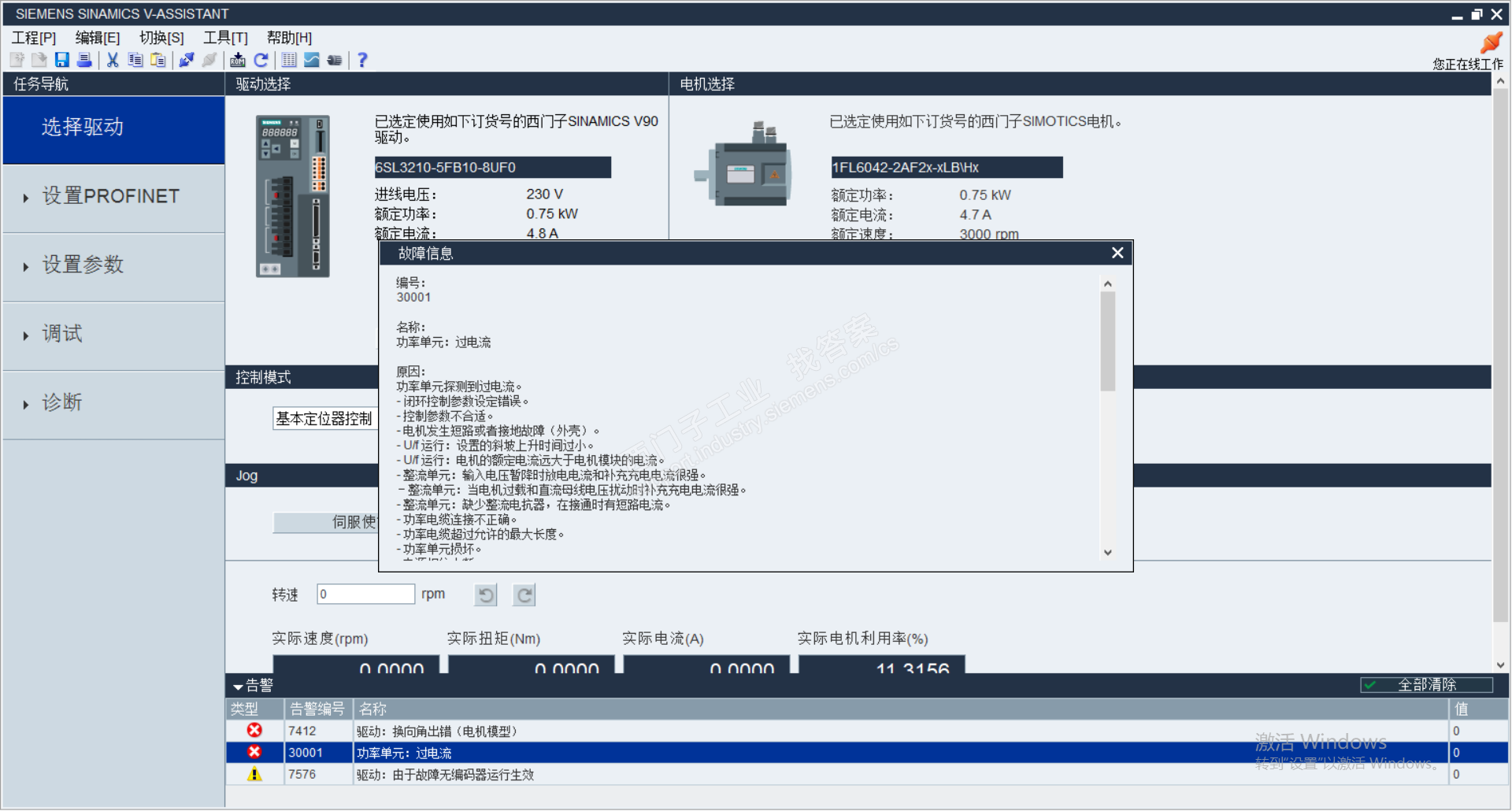Close the 故障信息 dialog
The height and width of the screenshot is (811, 1512).
click(x=1117, y=253)
